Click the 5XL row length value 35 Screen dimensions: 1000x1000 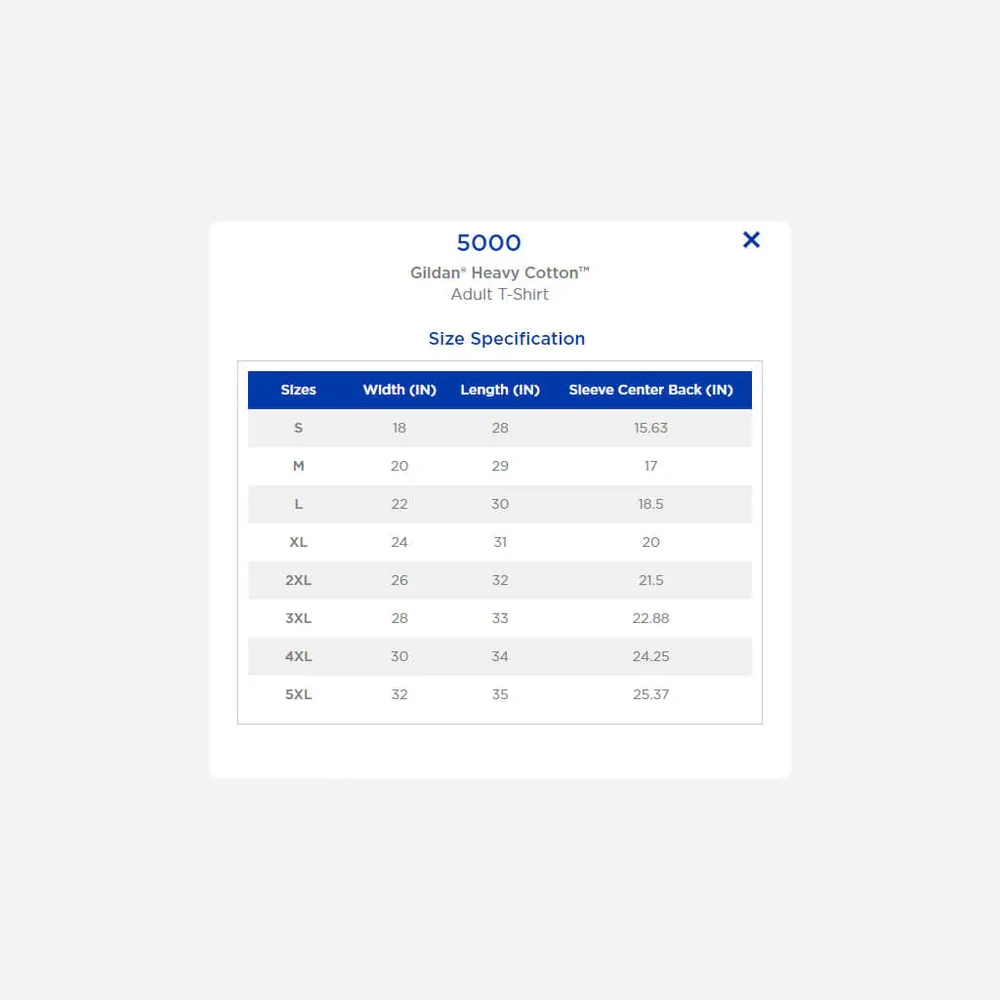(500, 694)
